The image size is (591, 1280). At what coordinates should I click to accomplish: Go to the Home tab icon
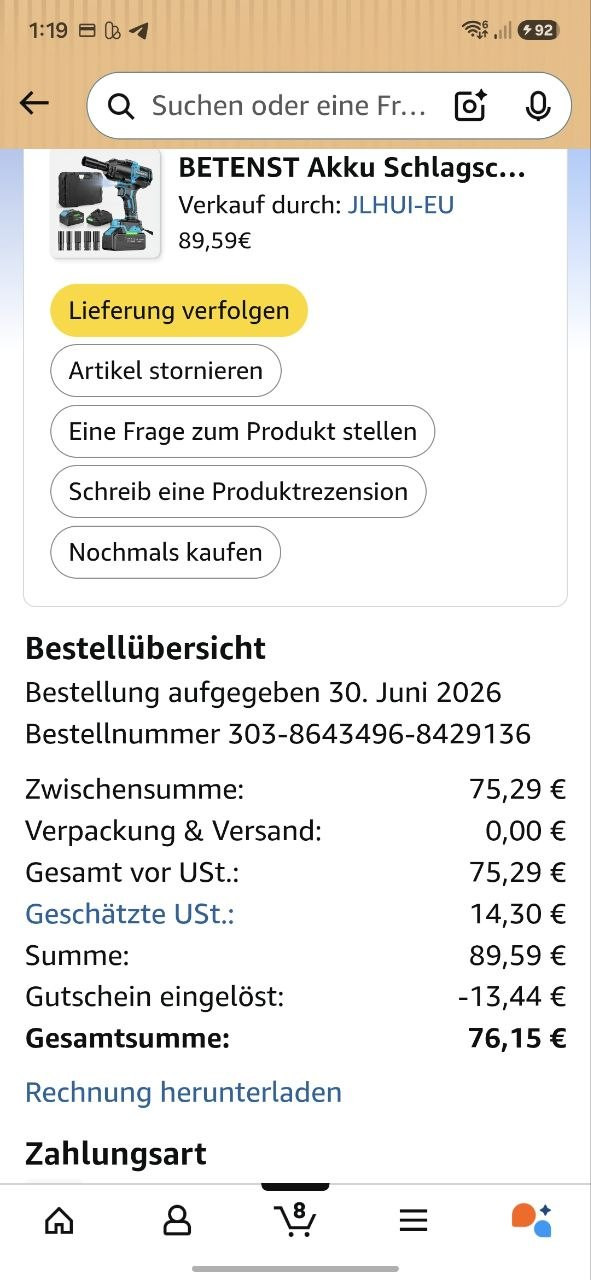(x=59, y=1220)
